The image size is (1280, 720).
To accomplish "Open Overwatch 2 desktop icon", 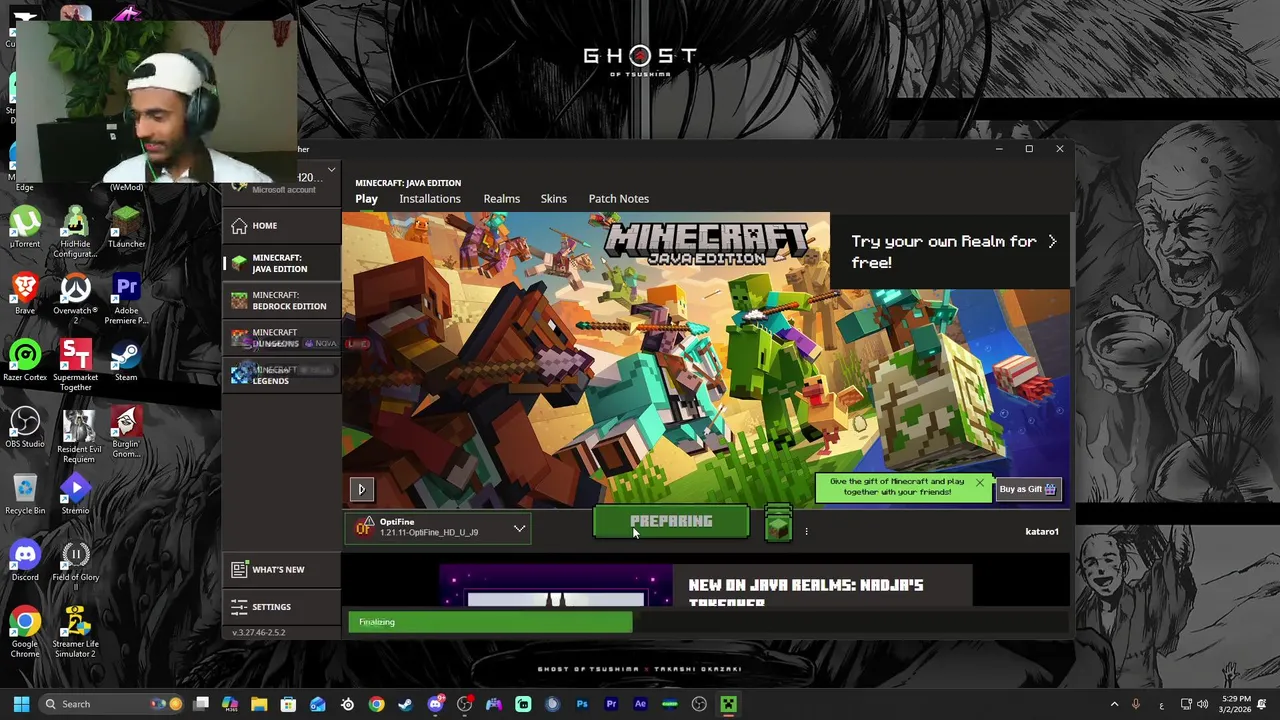I will pos(75,300).
